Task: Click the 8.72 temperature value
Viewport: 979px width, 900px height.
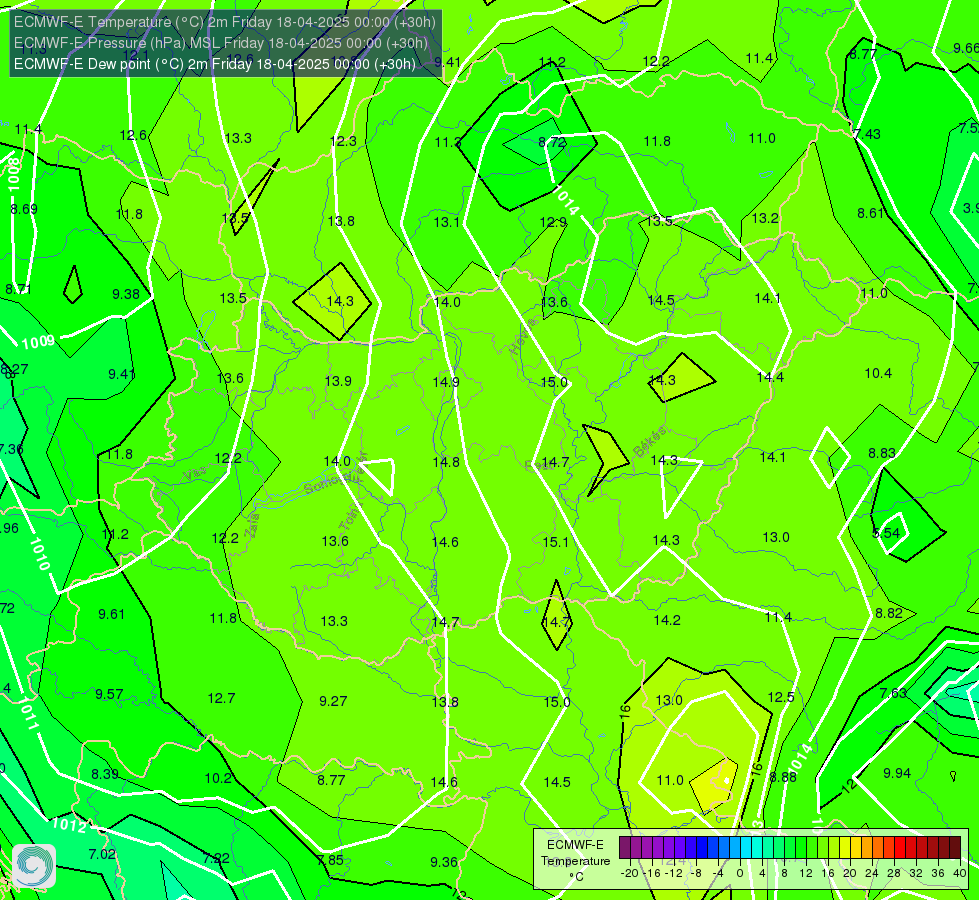Action: pos(552,142)
